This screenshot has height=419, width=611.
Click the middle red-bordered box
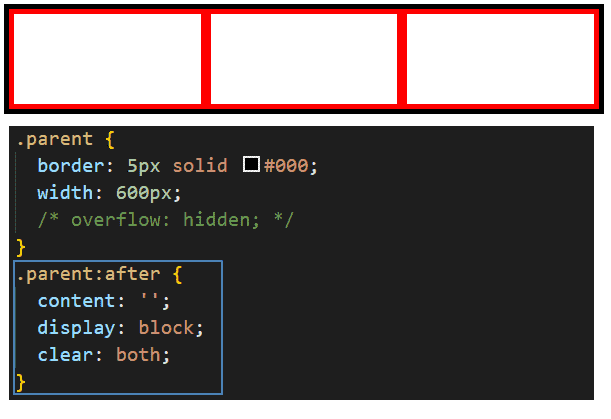click(x=304, y=59)
